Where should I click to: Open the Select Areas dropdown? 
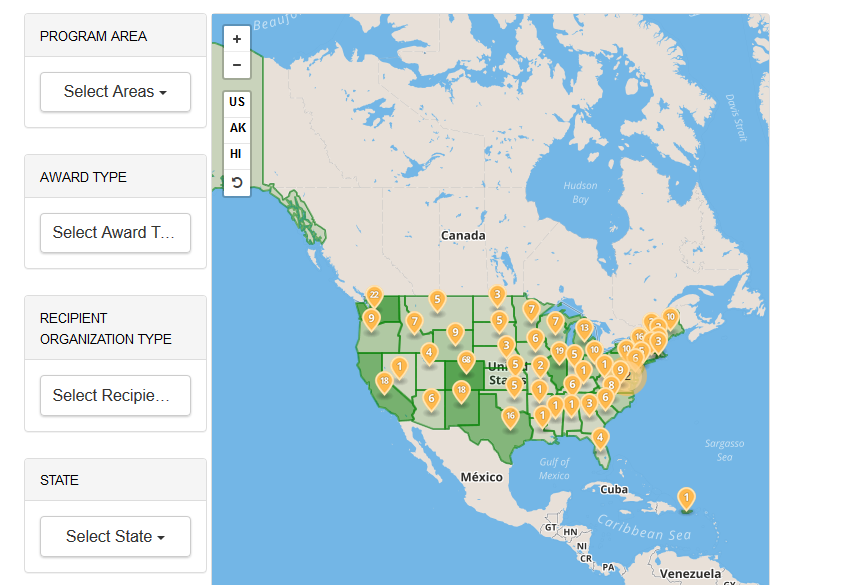point(115,91)
